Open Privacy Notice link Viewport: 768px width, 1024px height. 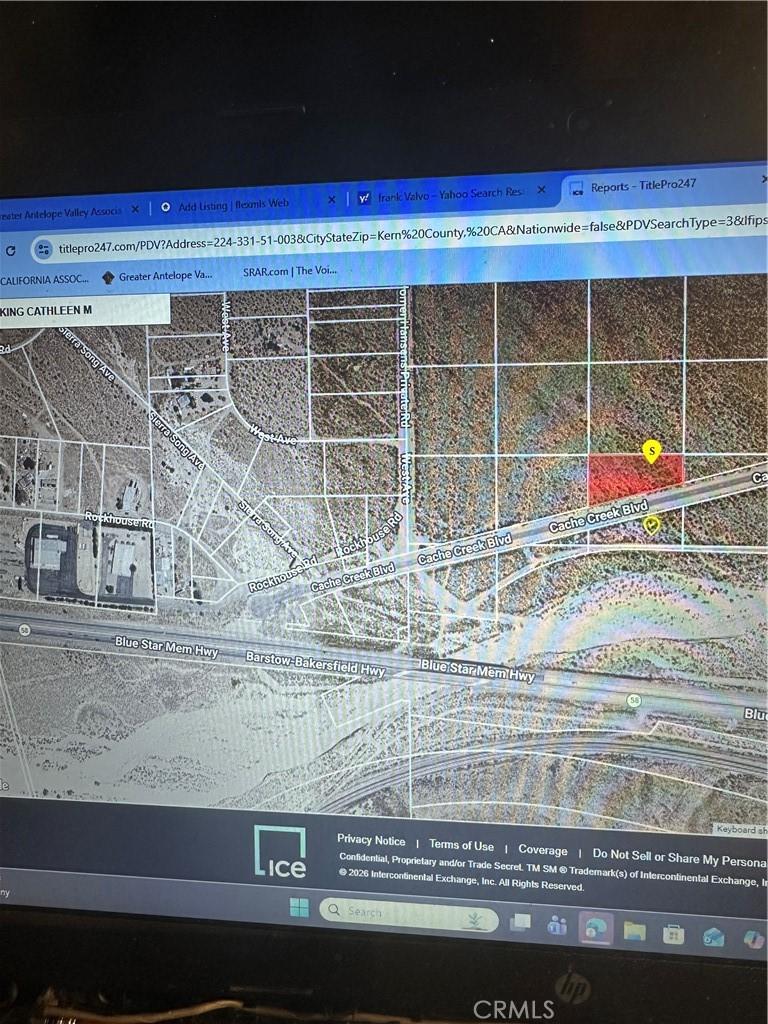(371, 840)
